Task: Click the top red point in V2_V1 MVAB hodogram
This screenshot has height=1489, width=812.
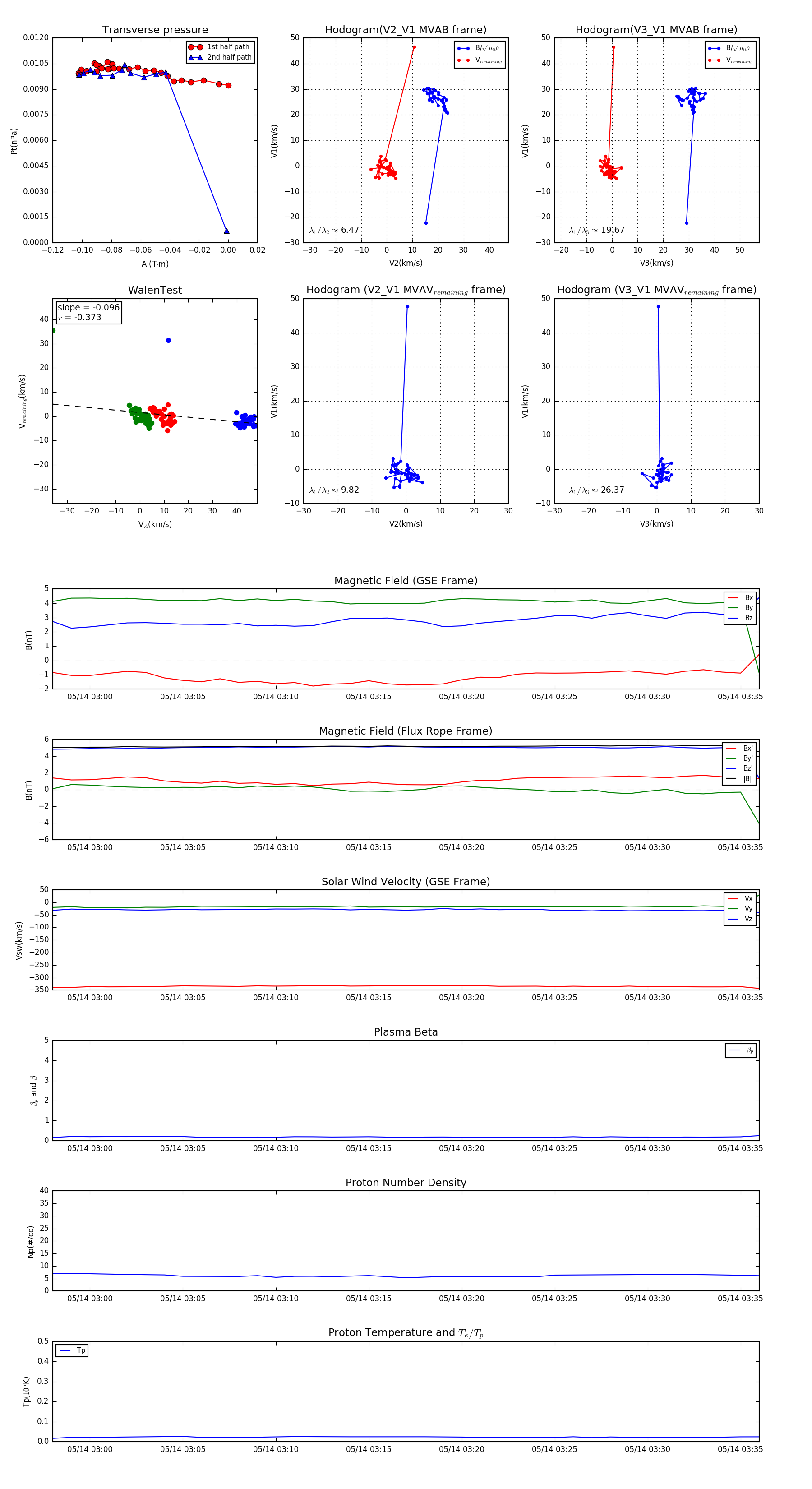Action: [414, 47]
